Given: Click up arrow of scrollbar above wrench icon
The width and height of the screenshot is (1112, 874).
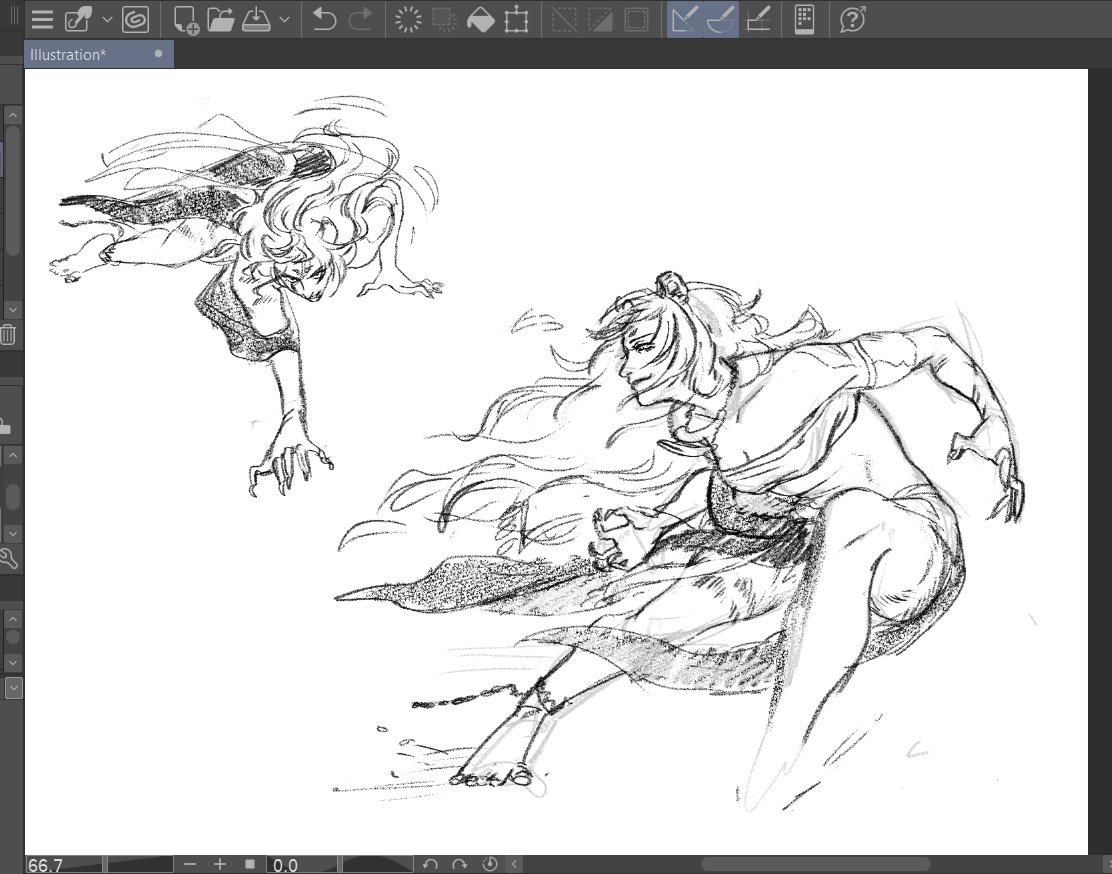Looking at the screenshot, I should click(13, 455).
